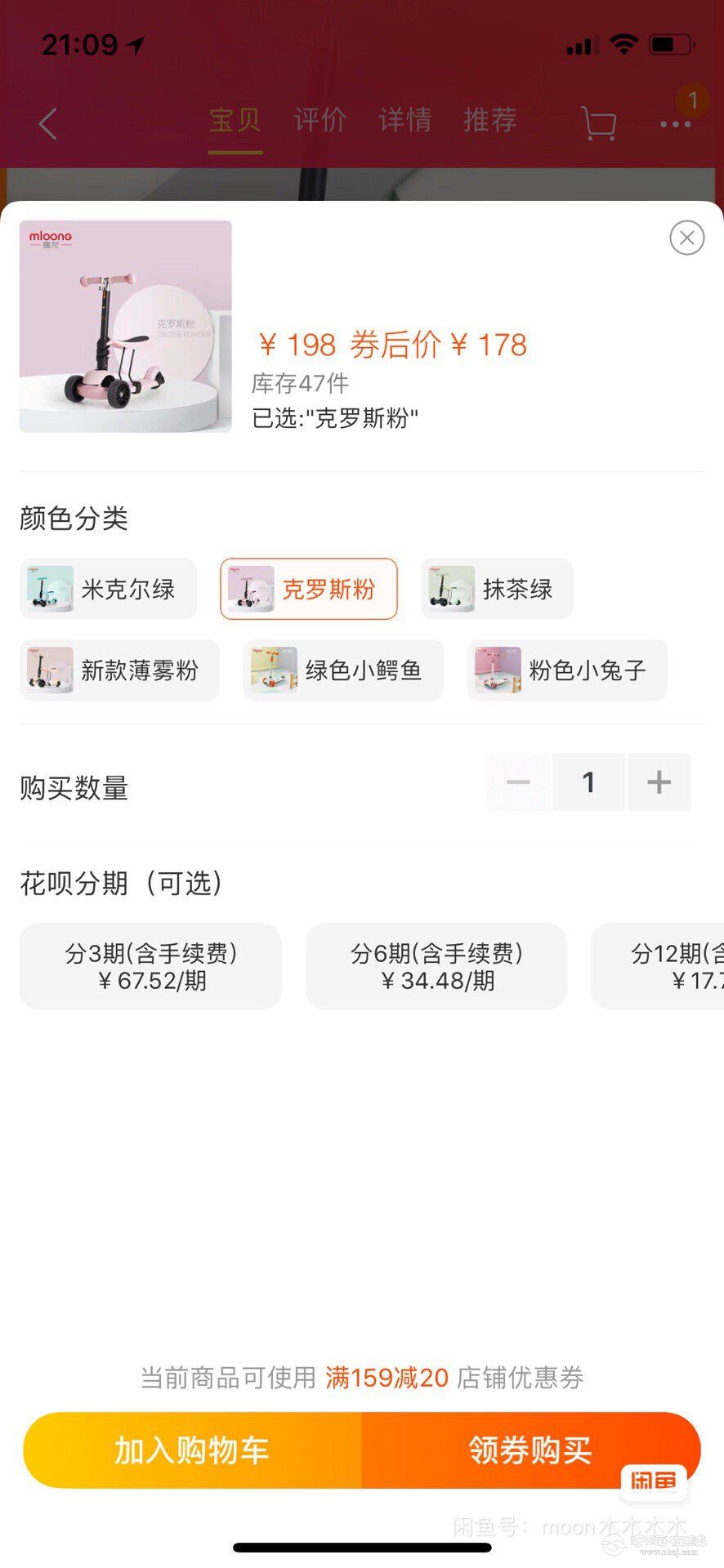Choose the 3-period Huabei installment
This screenshot has height=1568, width=724.
(150, 966)
